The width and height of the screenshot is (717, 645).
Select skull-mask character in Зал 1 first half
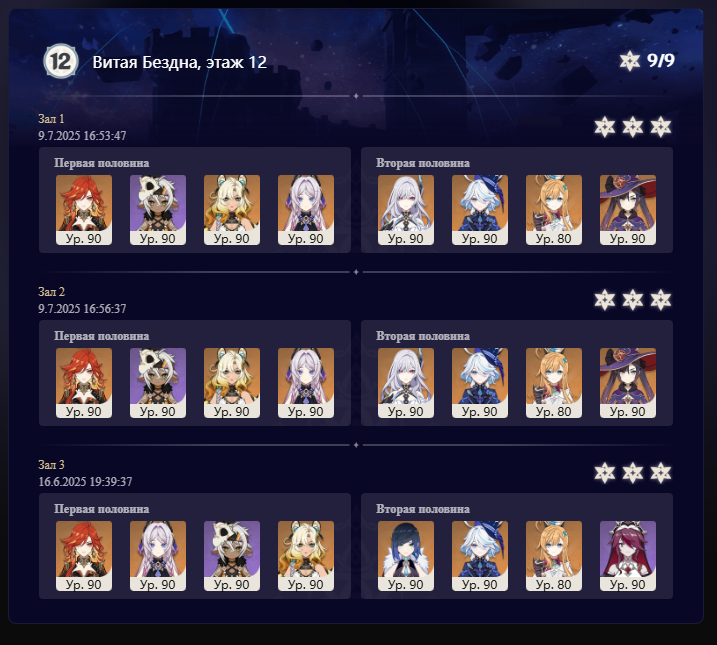tap(158, 210)
